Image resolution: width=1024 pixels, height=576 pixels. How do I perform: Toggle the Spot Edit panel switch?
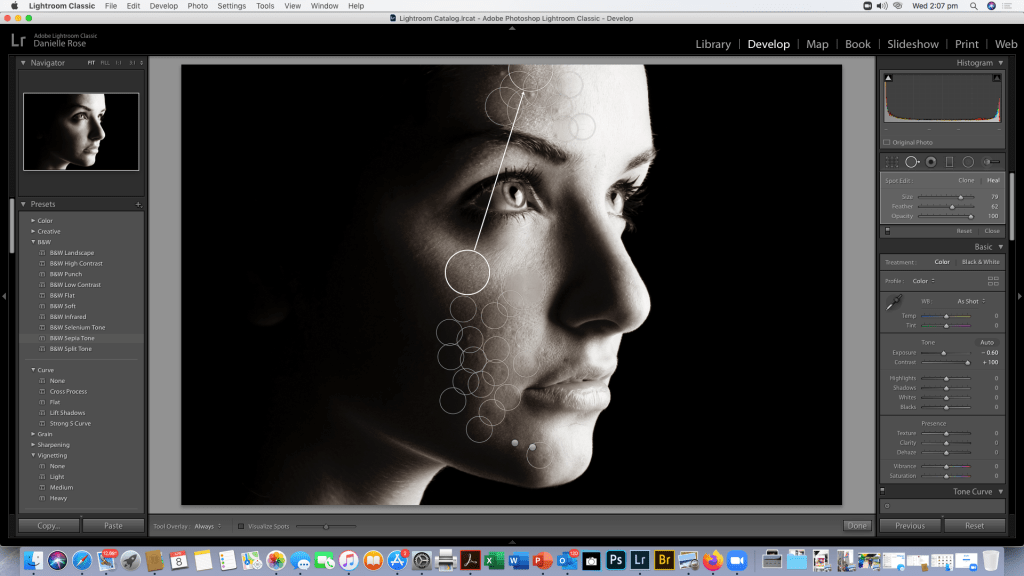885,231
